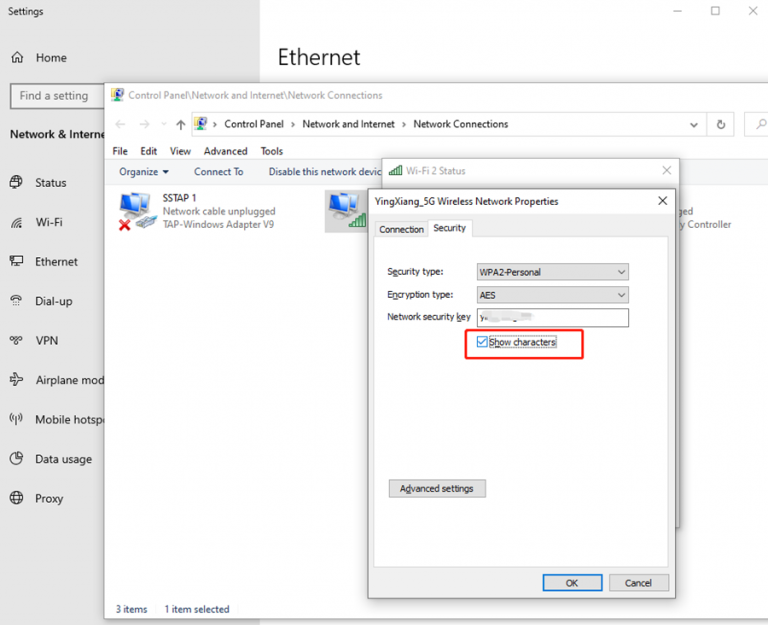The height and width of the screenshot is (625, 768).
Task: Click the OK button
Action: tap(572, 583)
